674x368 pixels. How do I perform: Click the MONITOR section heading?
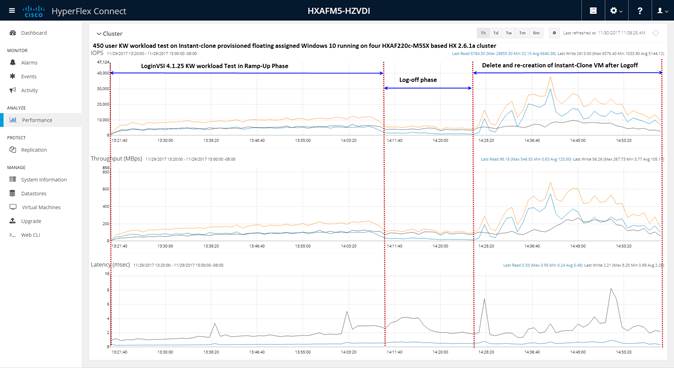pos(17,50)
